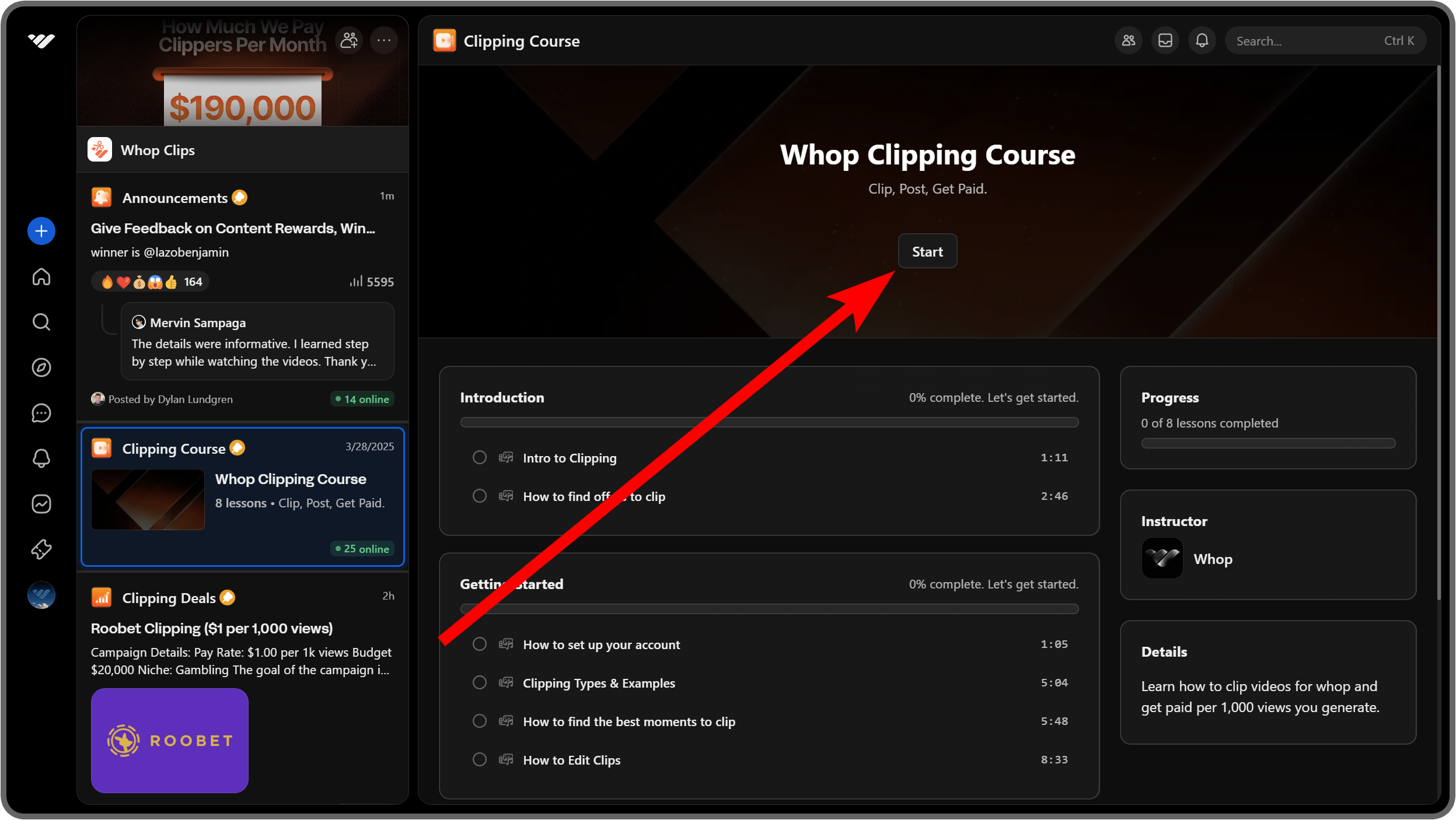Open the Deals ticket icon in sidebar
Image resolution: width=1456 pixels, height=820 pixels.
tap(41, 549)
